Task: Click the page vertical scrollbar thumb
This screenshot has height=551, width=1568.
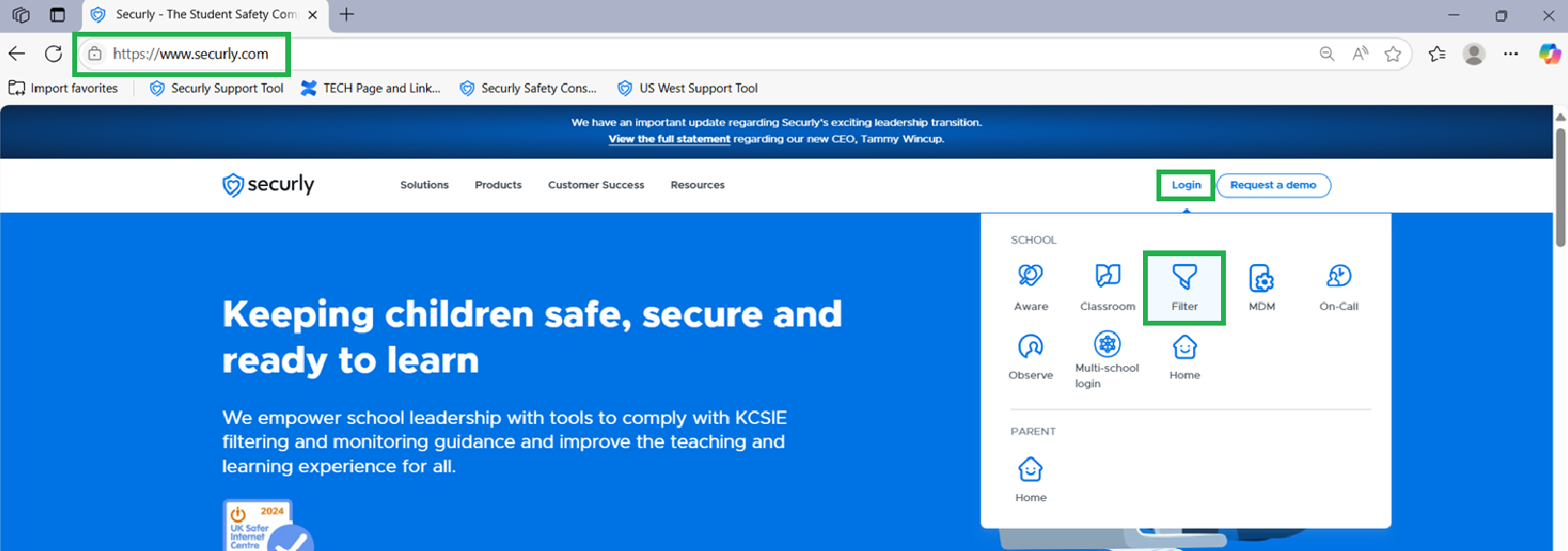Action: (x=1560, y=186)
